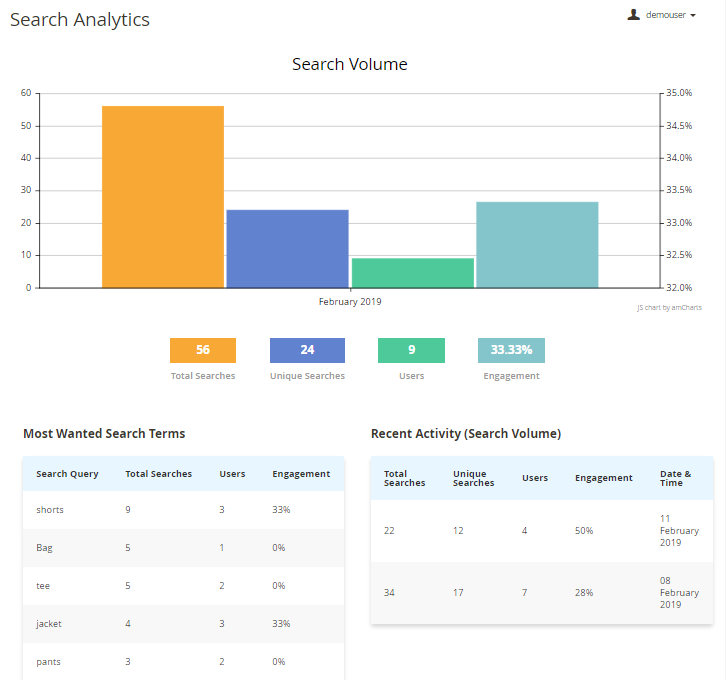Sort by the Search Query column header
The width and height of the screenshot is (727, 680).
click(x=67, y=474)
